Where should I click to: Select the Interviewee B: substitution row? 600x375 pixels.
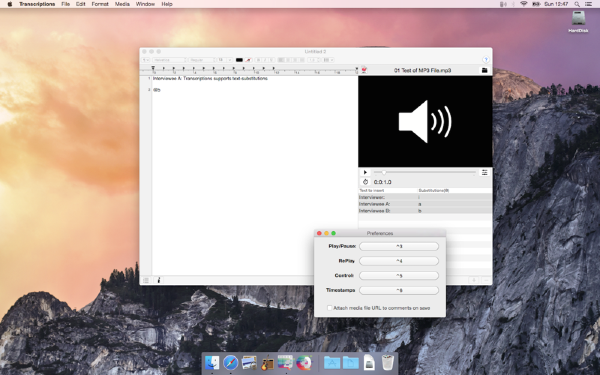click(x=425, y=211)
